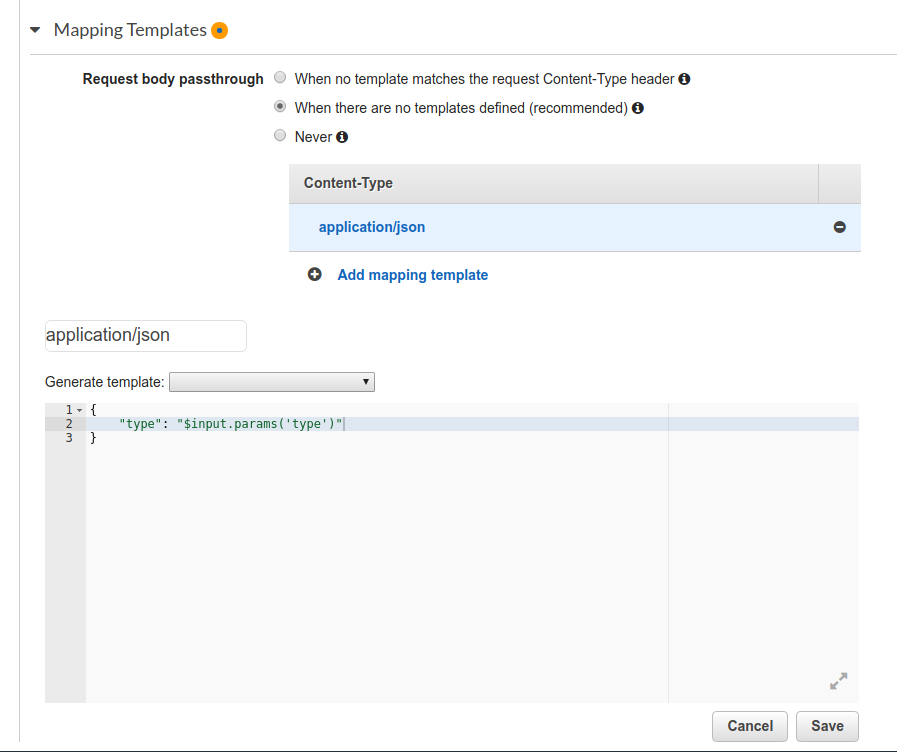Screen dimensions: 897x752
Task: Click the plus icon to add template
Action: tap(315, 274)
